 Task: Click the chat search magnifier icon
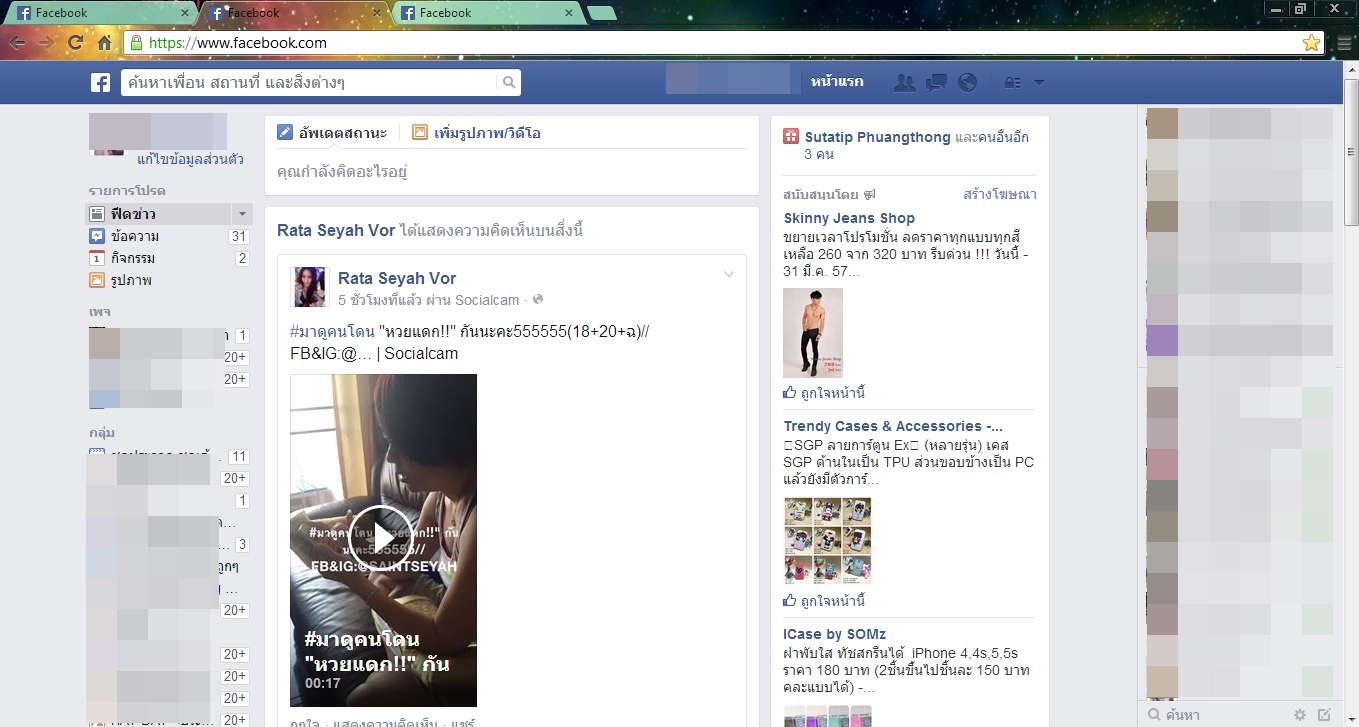pos(1154,715)
